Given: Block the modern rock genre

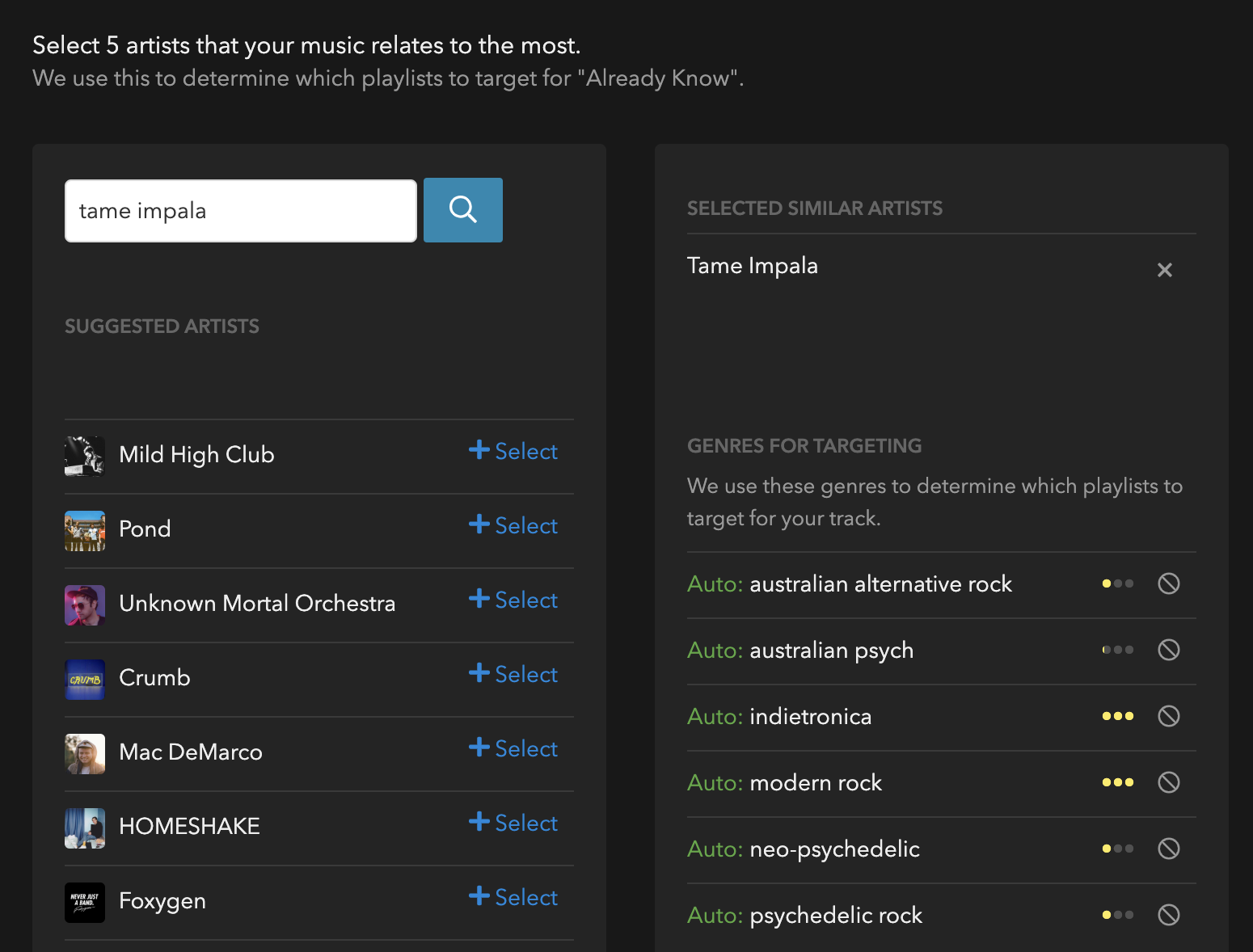Looking at the screenshot, I should tap(1169, 782).
